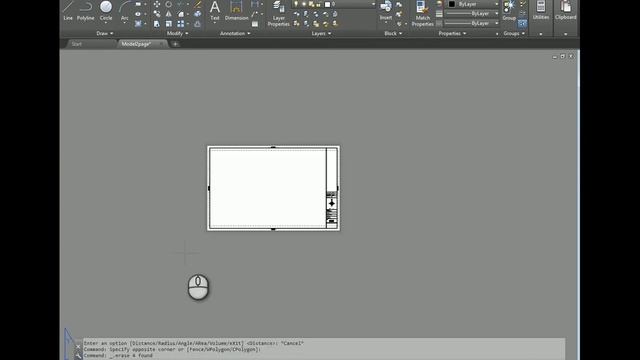Switch to the Start tab
Image resolution: width=640 pixels, height=360 pixels.
77,44
